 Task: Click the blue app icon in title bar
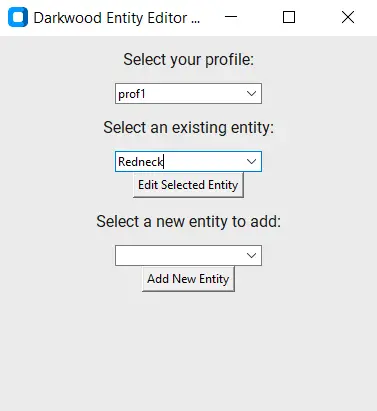click(18, 17)
